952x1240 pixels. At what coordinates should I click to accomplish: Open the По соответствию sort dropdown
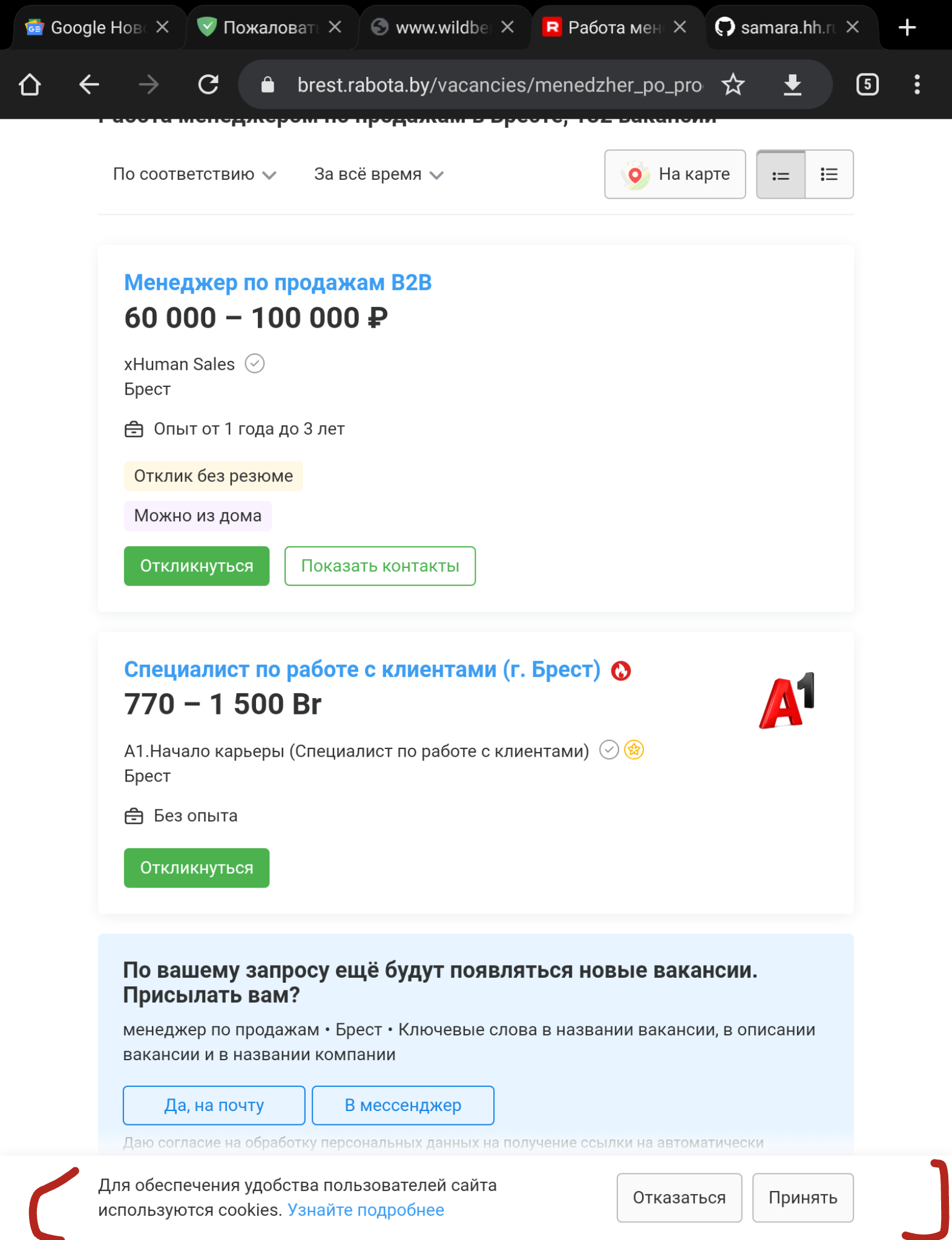click(x=195, y=174)
